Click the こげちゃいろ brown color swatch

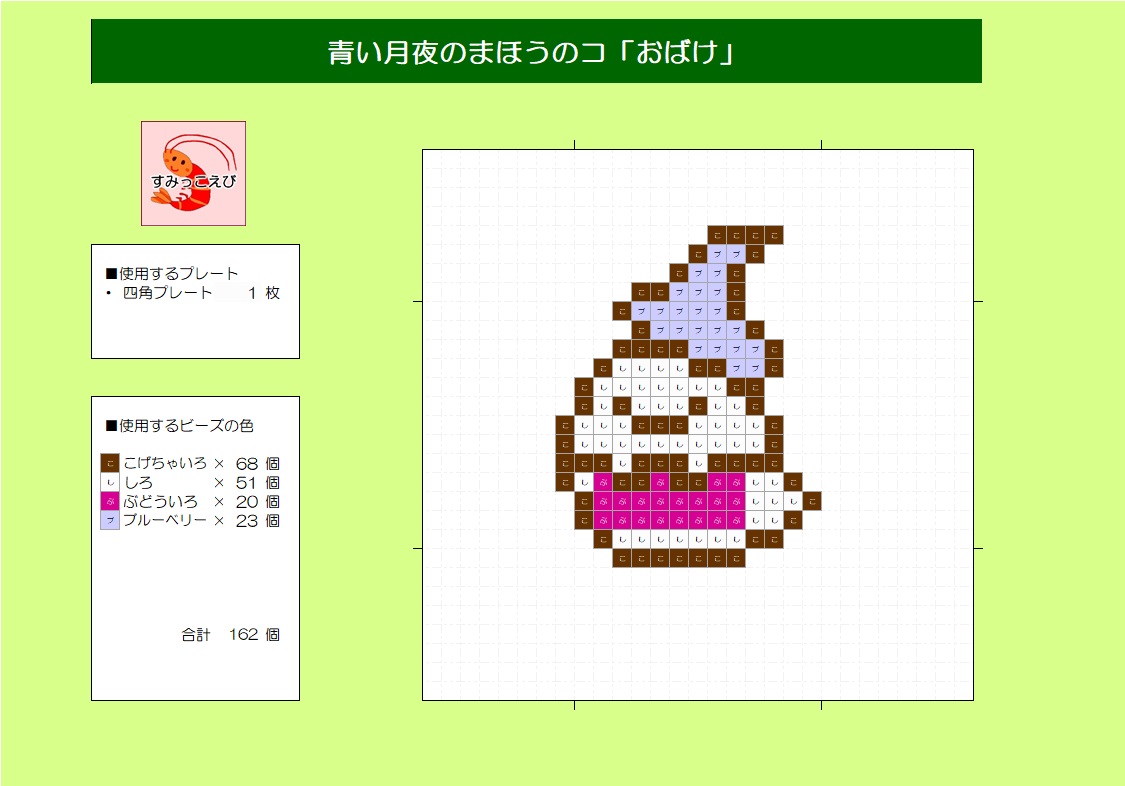pyautogui.click(x=110, y=463)
